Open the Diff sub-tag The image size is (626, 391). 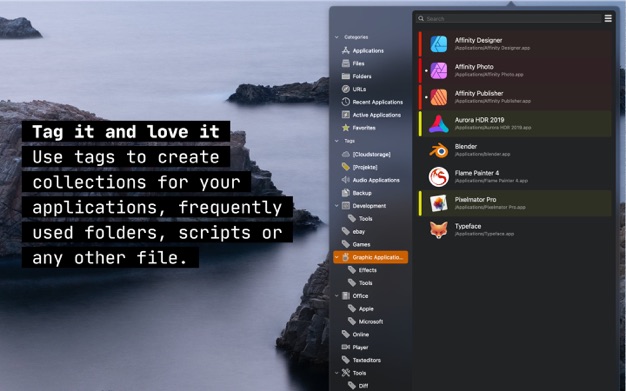(x=358, y=386)
